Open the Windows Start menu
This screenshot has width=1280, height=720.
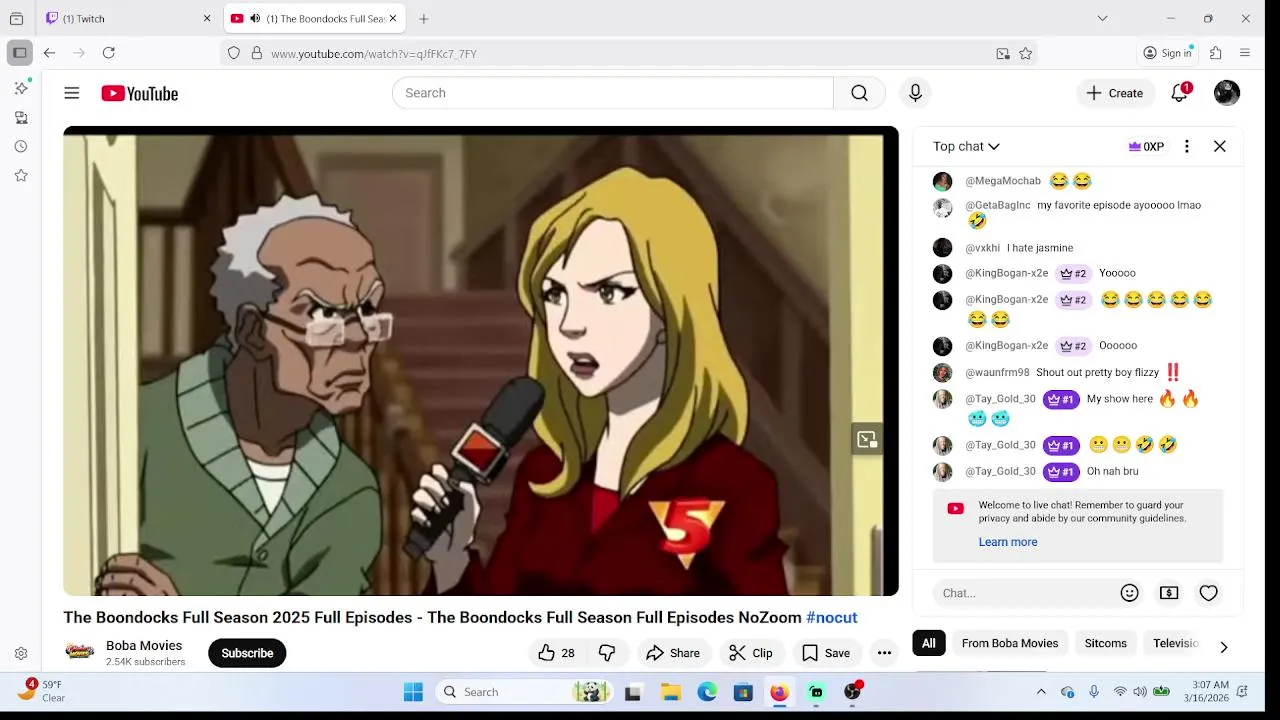(x=413, y=692)
